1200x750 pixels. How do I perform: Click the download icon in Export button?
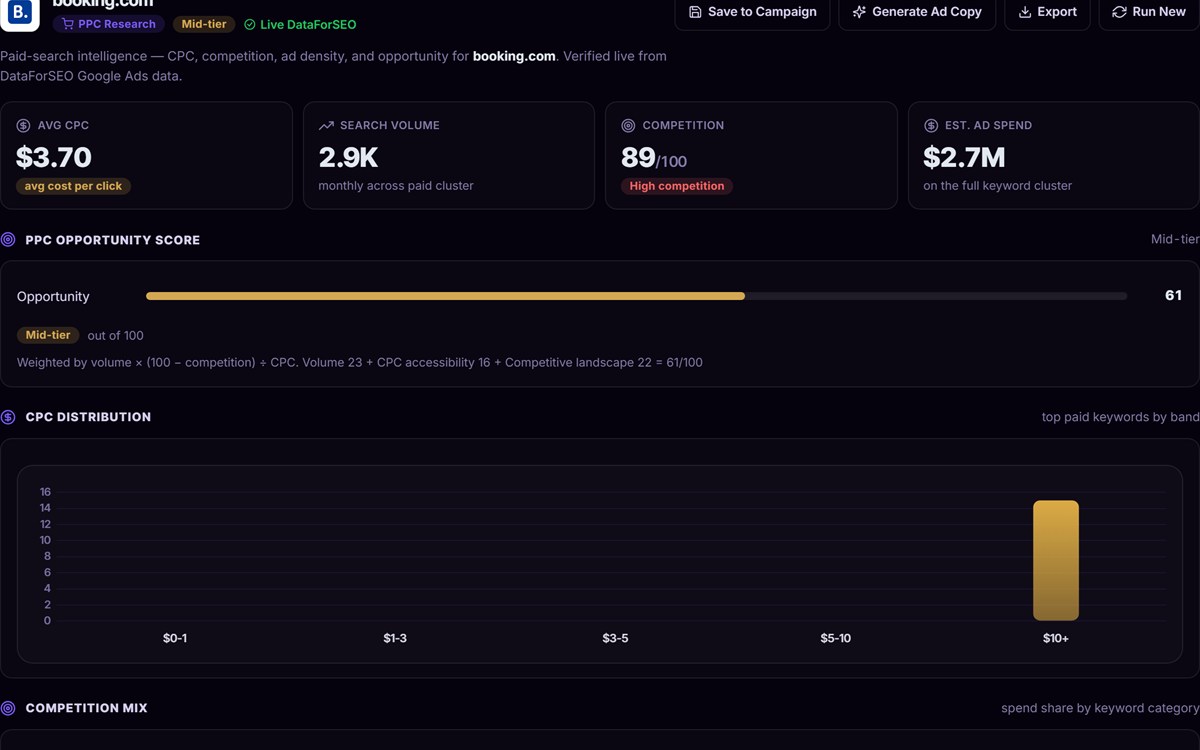tap(1025, 12)
